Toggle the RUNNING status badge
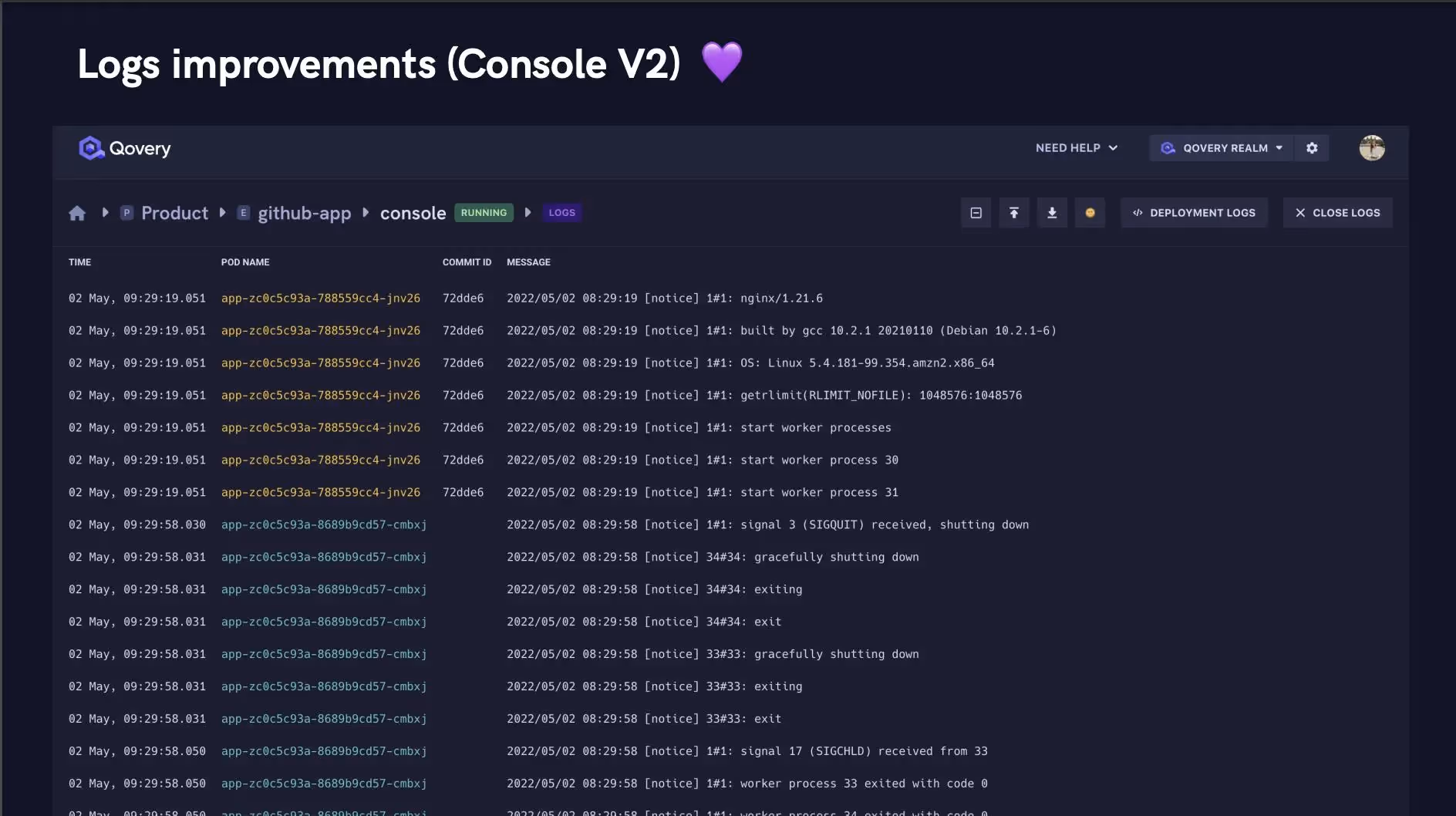Screen dimensions: 1456x816 tap(484, 212)
